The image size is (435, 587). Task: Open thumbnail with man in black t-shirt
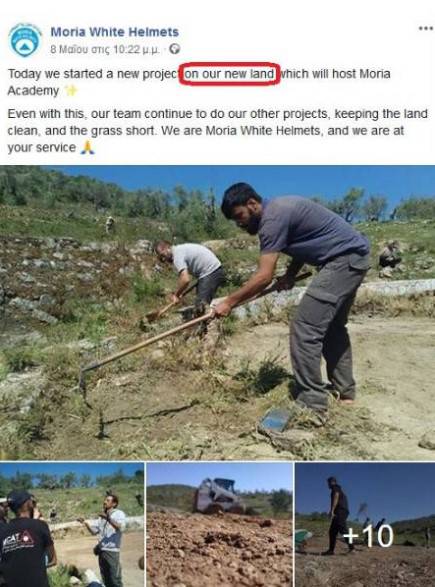click(72, 525)
